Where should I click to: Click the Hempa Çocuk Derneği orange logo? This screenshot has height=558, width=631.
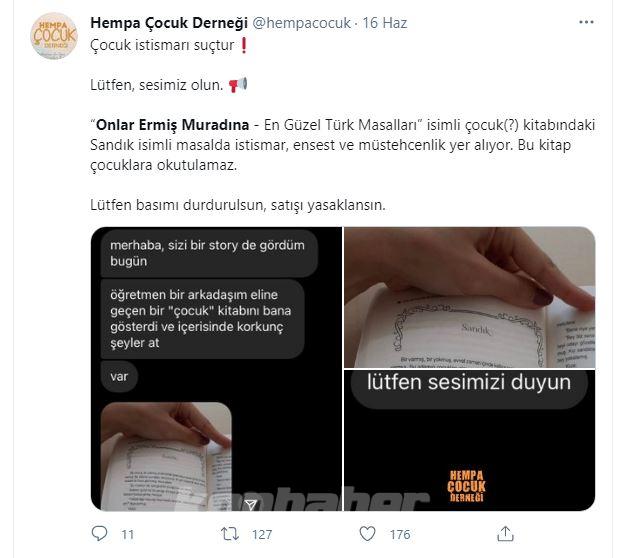tap(466, 486)
